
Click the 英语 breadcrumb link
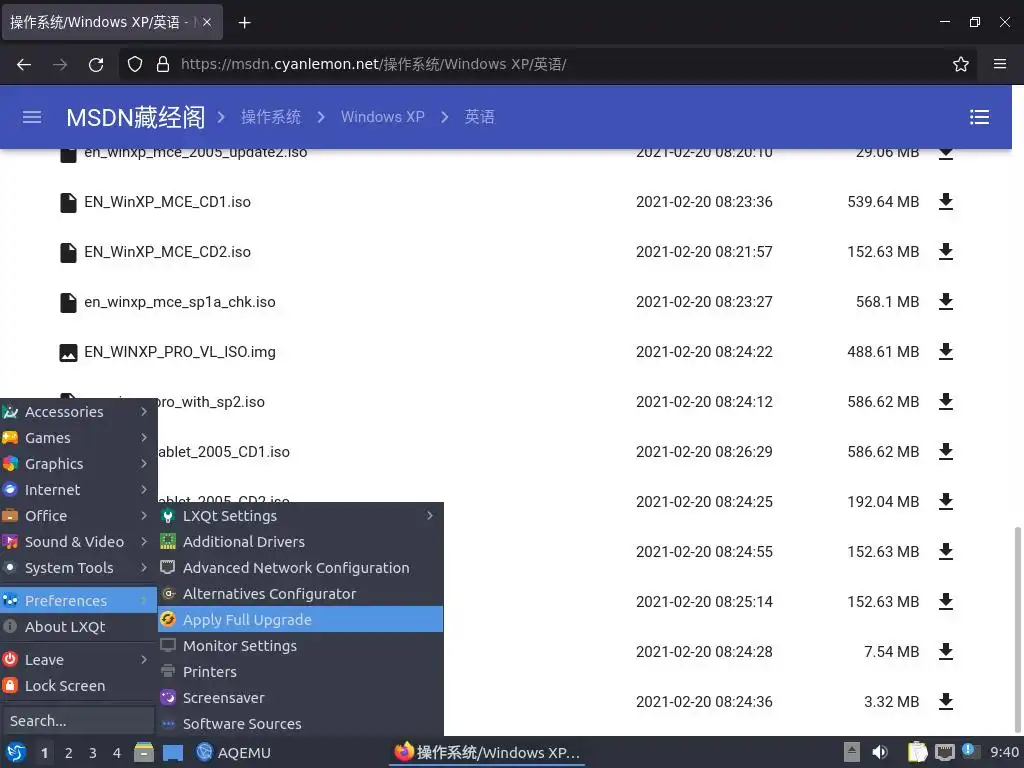[479, 117]
